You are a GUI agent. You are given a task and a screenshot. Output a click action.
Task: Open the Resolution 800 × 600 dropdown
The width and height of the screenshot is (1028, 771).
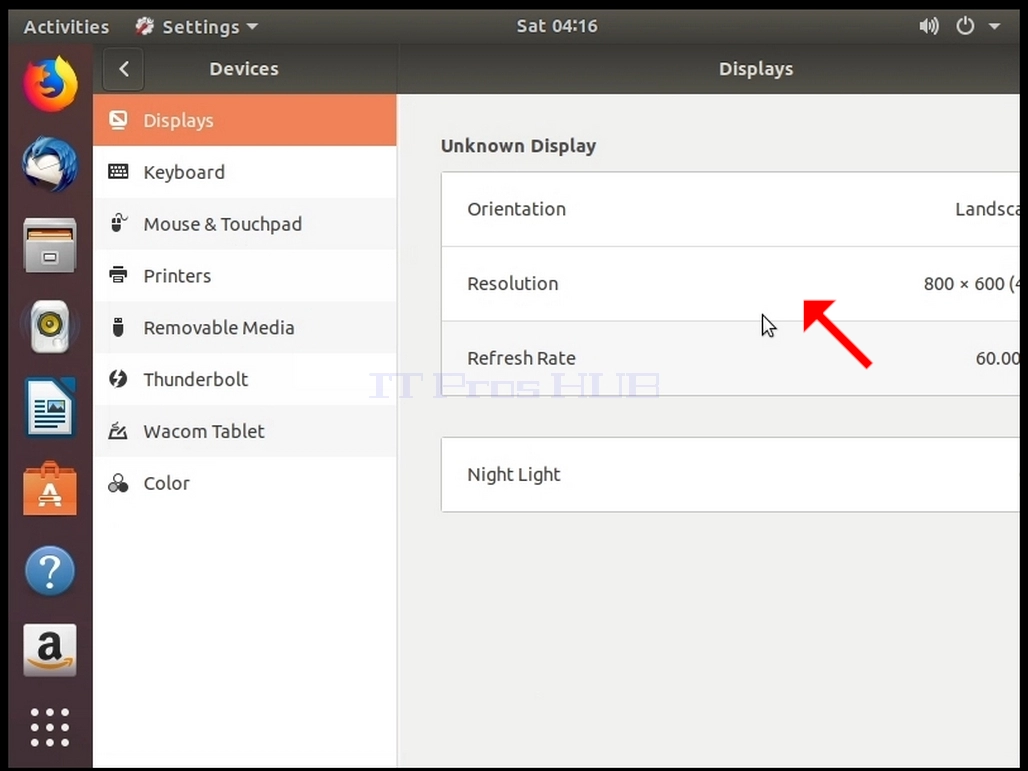click(x=730, y=284)
